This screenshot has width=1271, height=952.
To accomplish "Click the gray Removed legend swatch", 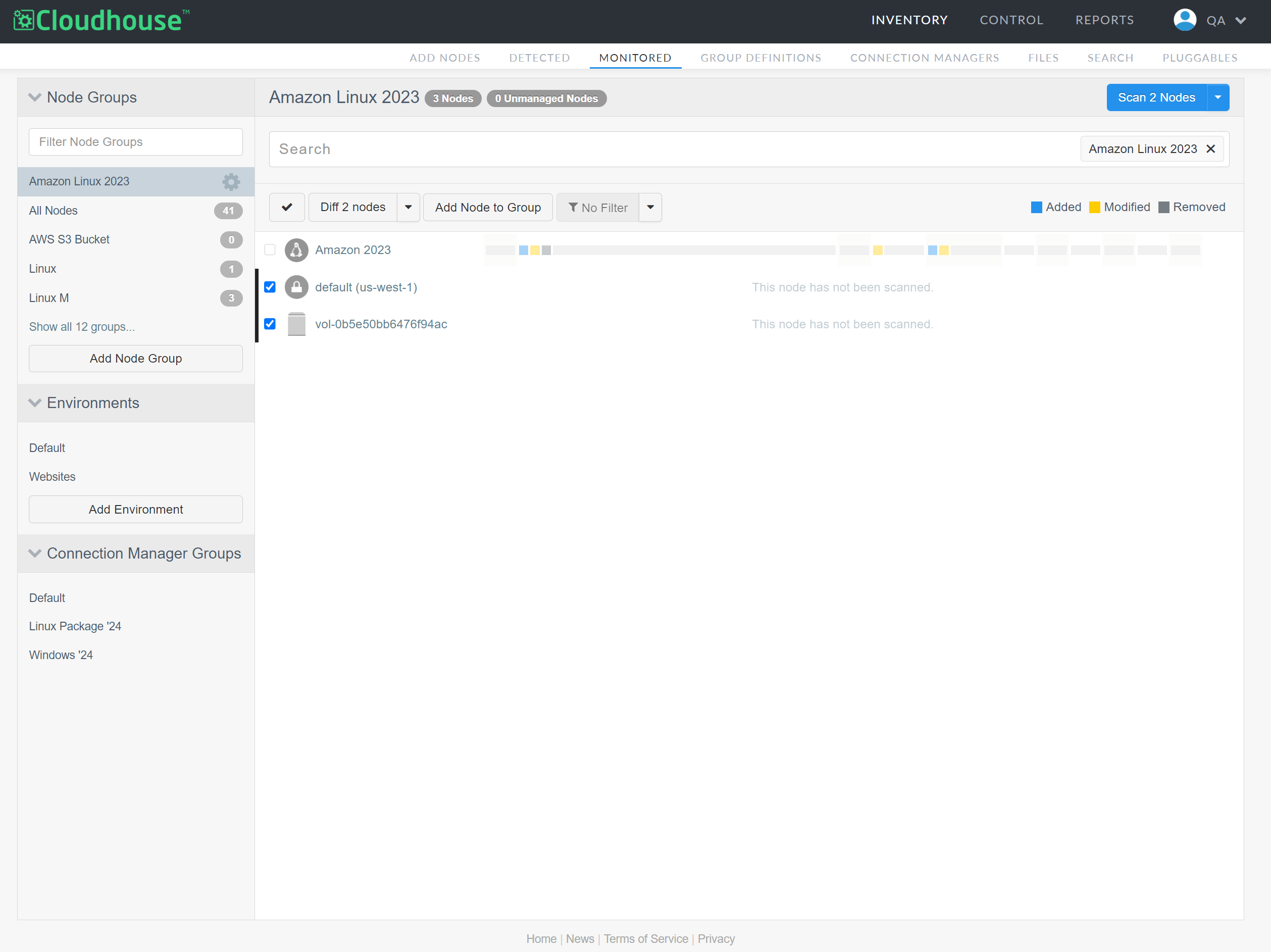I will (x=1163, y=208).
